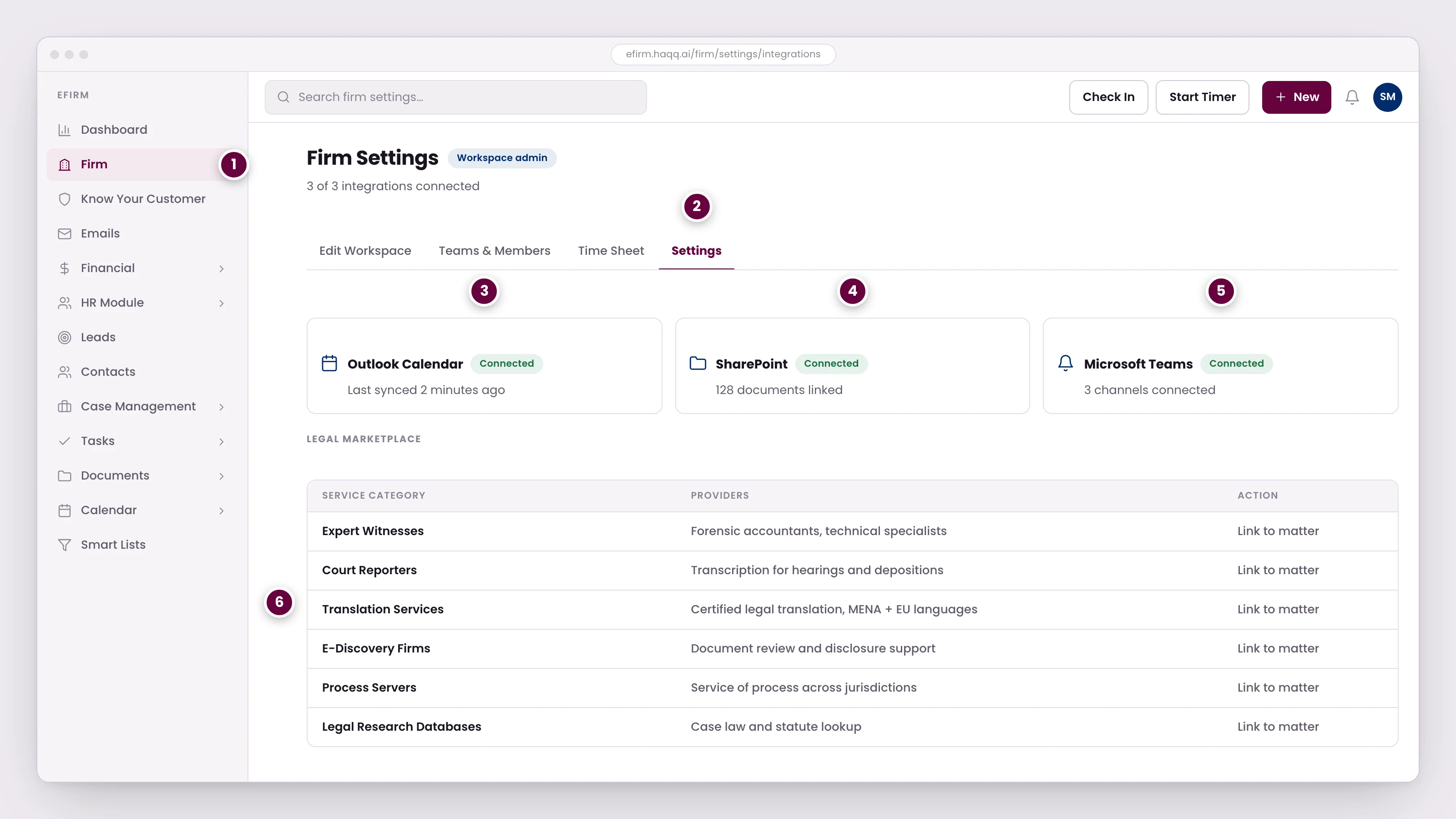
Task: Expand the Tasks chevron
Action: tap(222, 441)
